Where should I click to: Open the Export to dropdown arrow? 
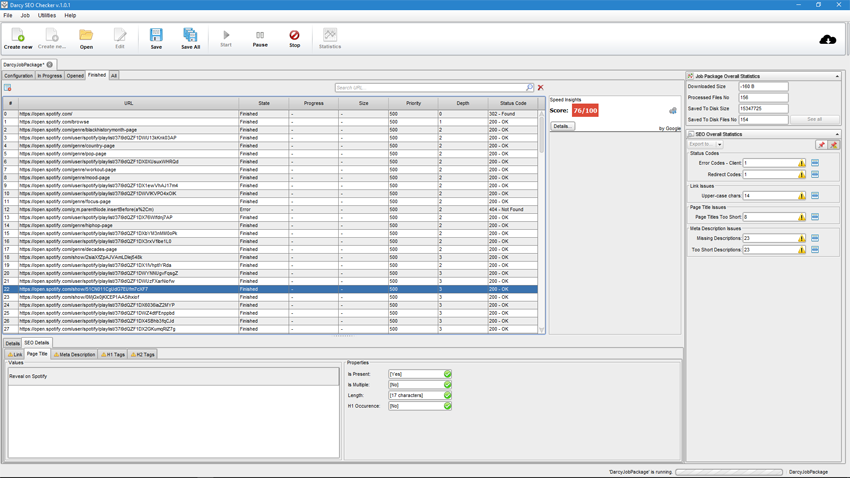point(719,145)
